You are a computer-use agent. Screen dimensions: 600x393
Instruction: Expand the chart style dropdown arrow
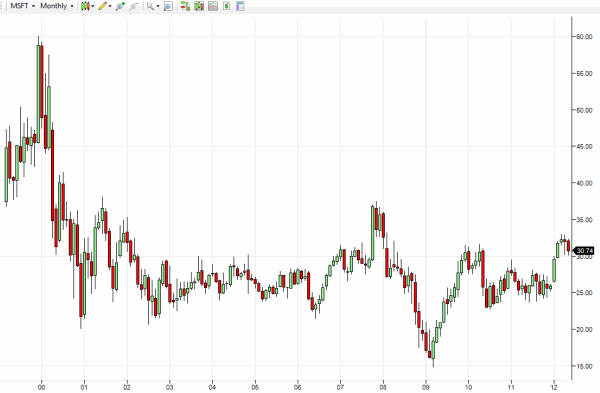(x=93, y=6)
